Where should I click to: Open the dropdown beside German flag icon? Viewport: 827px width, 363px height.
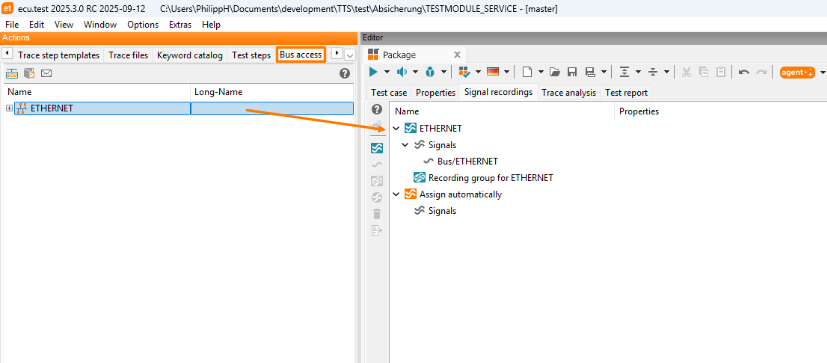pos(507,72)
